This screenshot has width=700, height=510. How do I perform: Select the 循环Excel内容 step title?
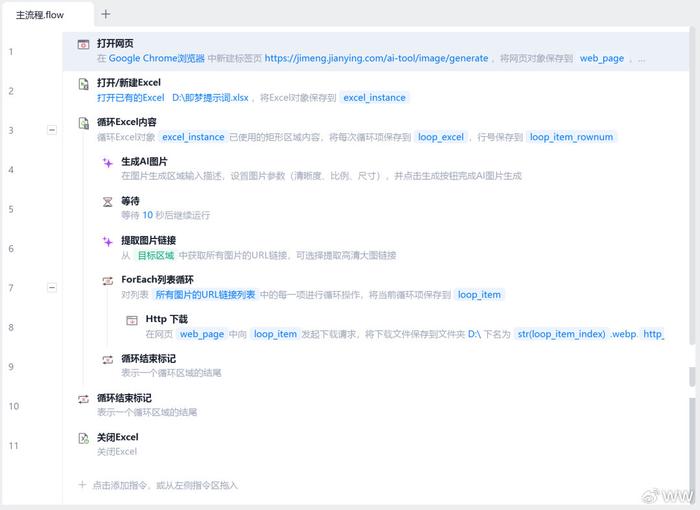(x=127, y=122)
